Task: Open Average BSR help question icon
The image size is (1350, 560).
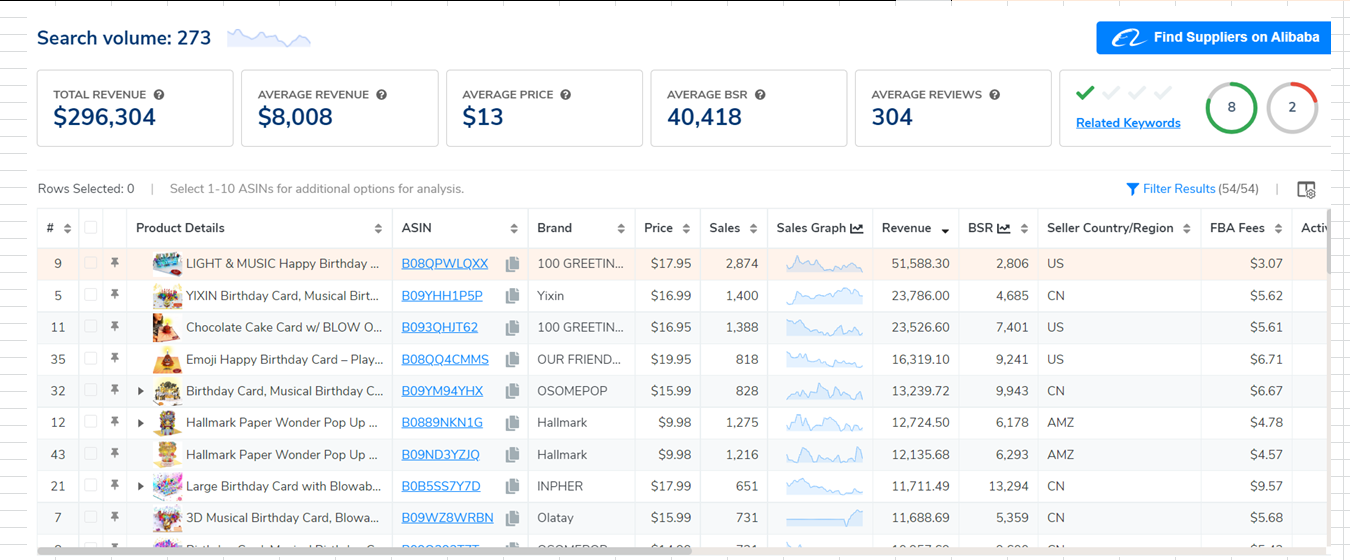Action: [760, 95]
